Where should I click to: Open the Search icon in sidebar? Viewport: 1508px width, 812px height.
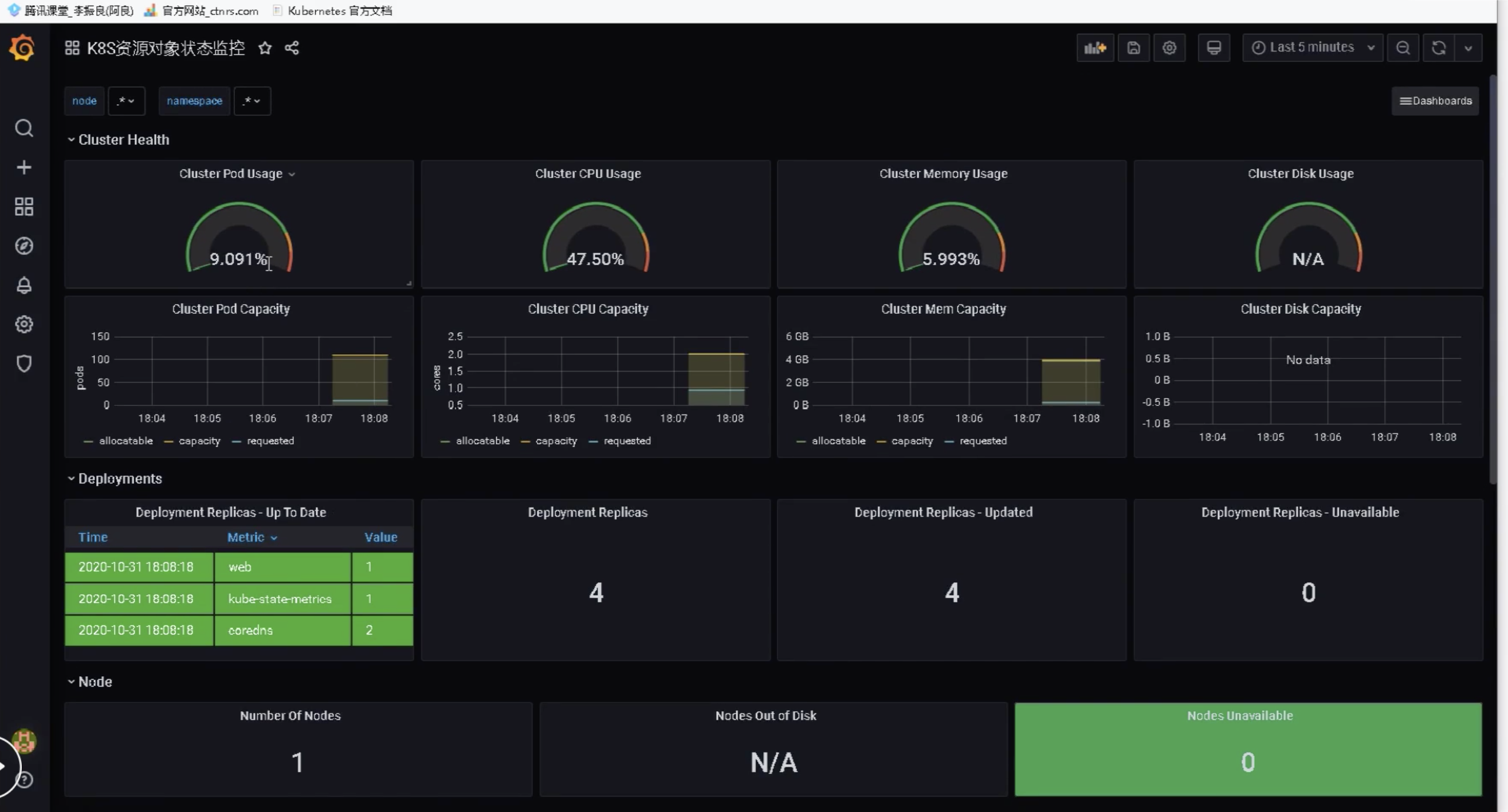[23, 128]
